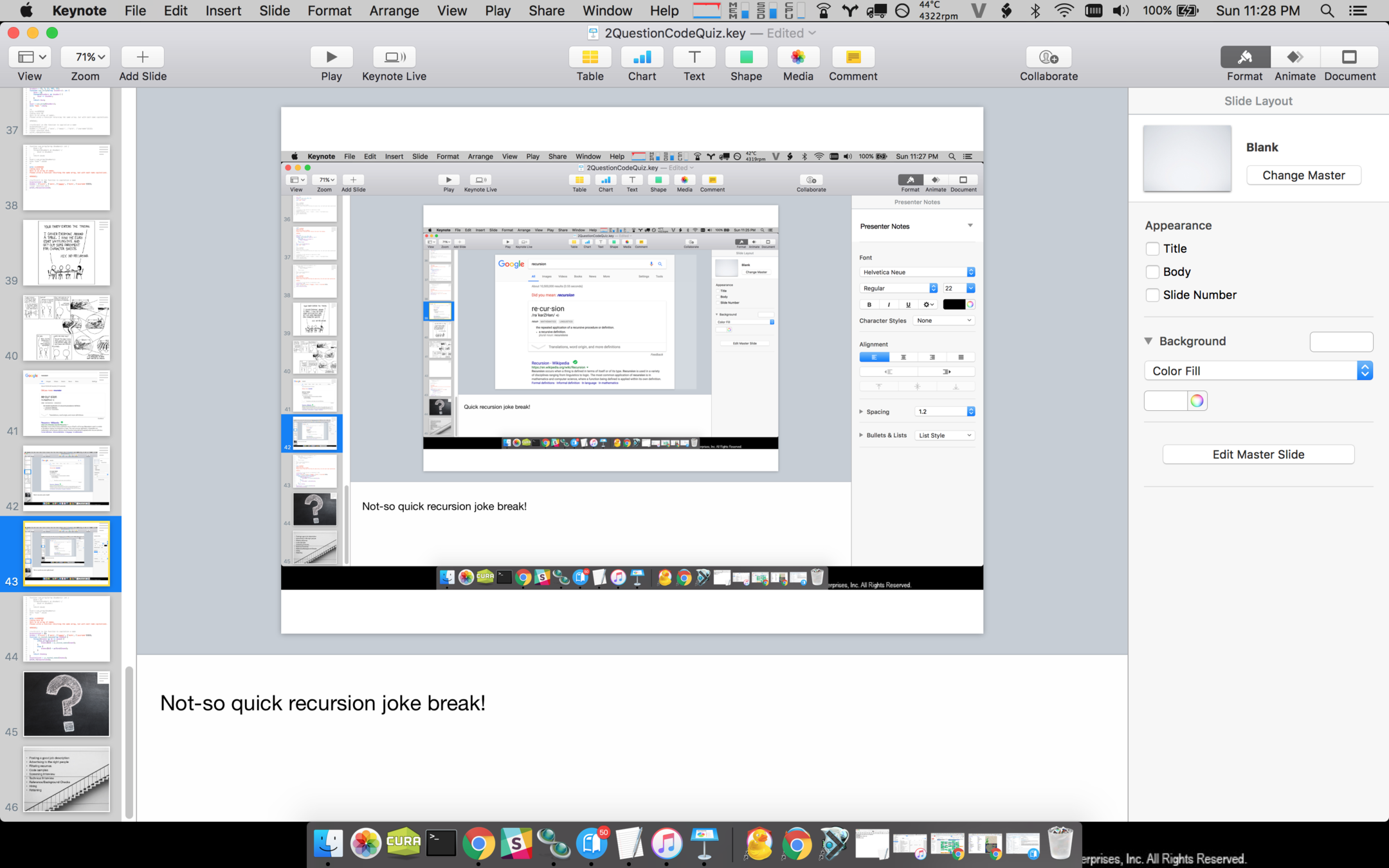Enable the Body checkbox

coord(1152,272)
